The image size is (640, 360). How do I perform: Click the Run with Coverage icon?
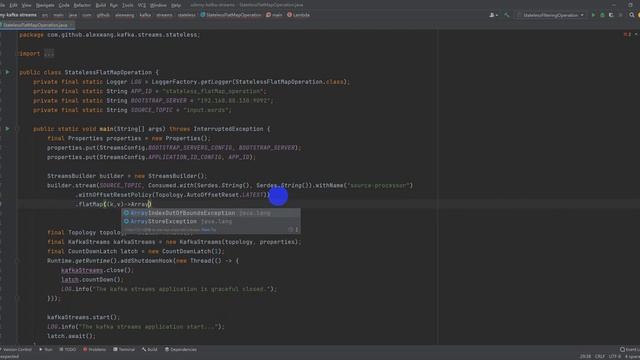tap(611, 15)
